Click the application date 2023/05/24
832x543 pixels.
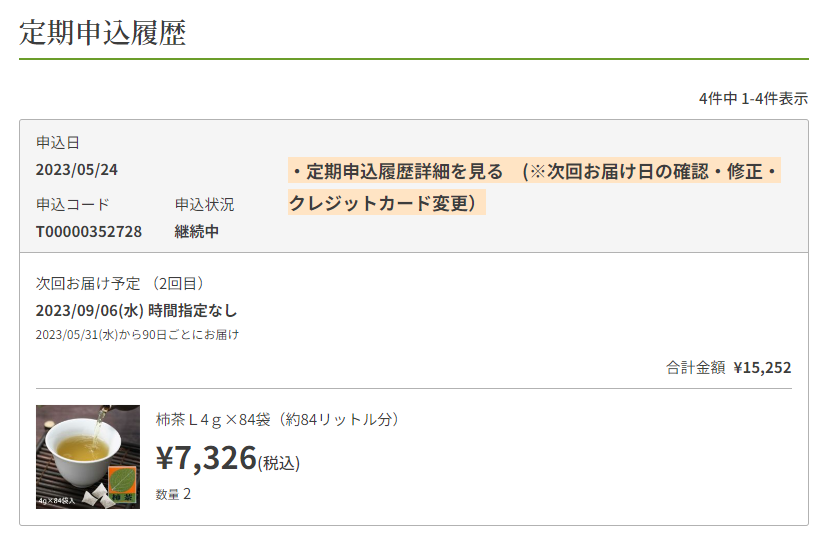point(76,170)
